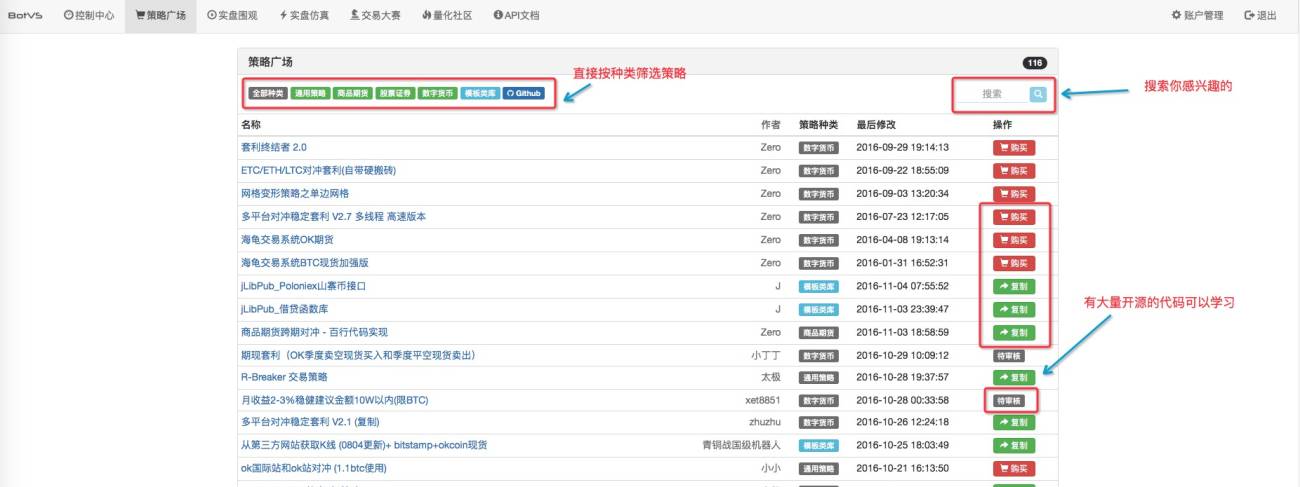Click the 策略种类 column header
1300x487 pixels.
click(819, 125)
